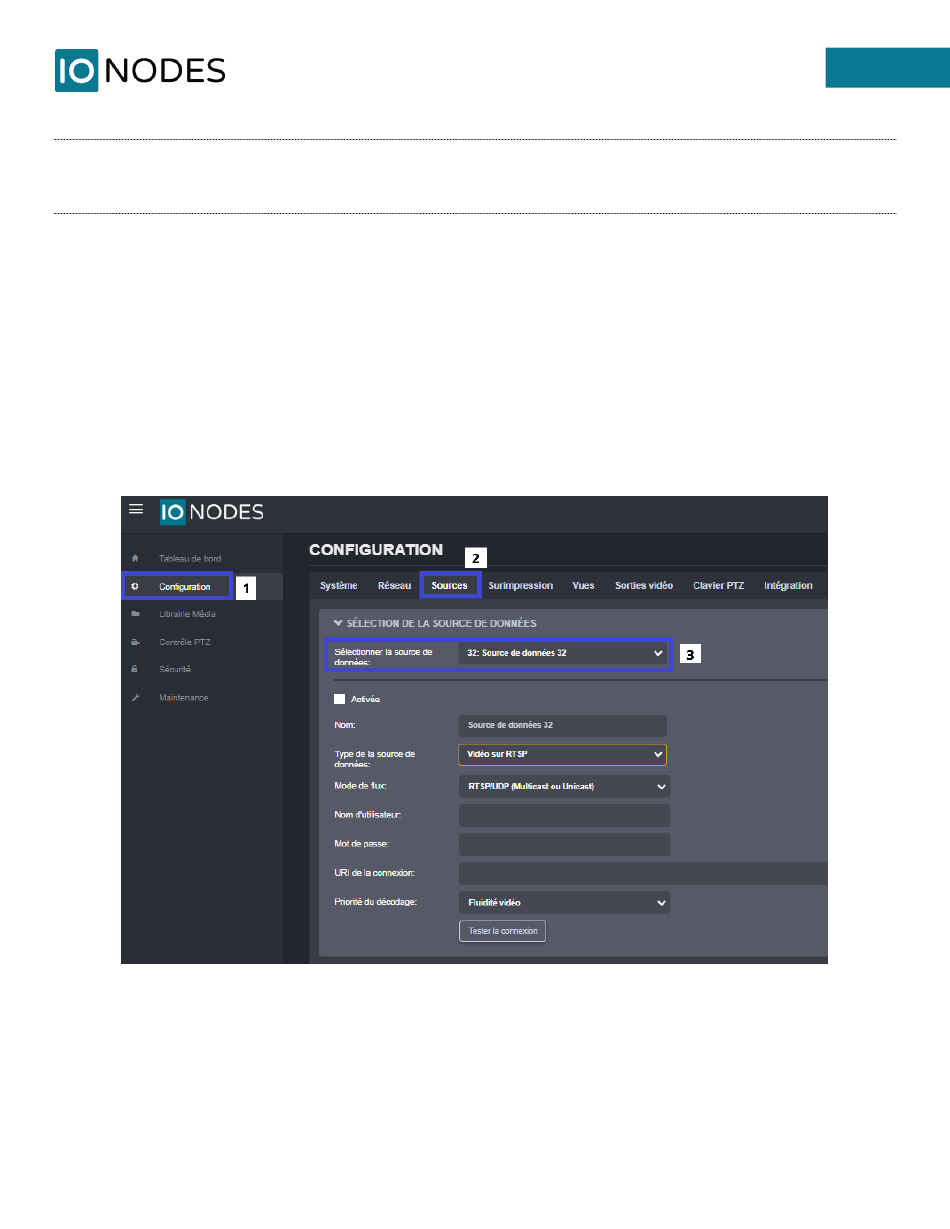
Task: Open the Surimpression tab
Action: click(521, 585)
